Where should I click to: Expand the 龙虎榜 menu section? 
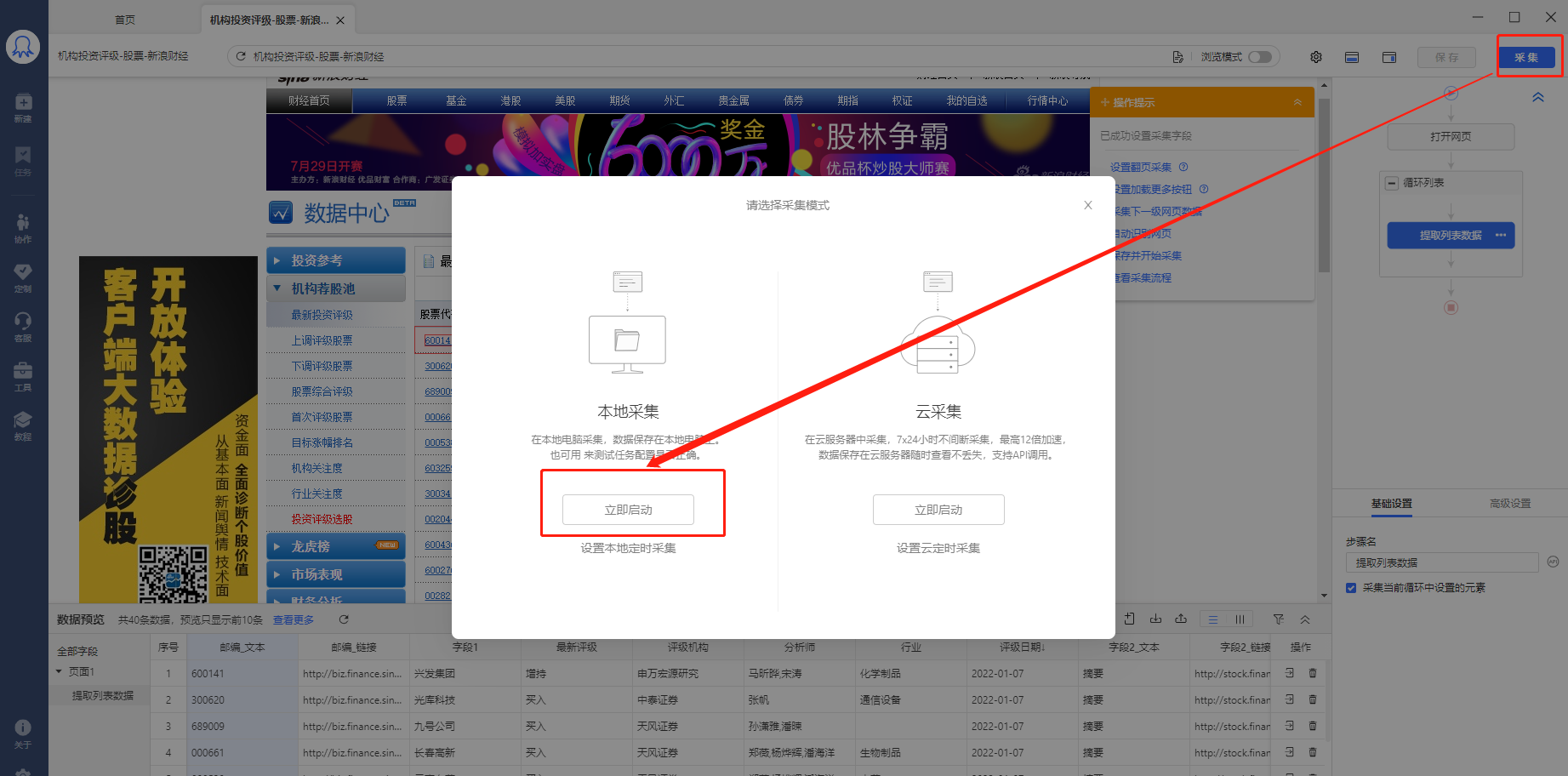pos(336,546)
